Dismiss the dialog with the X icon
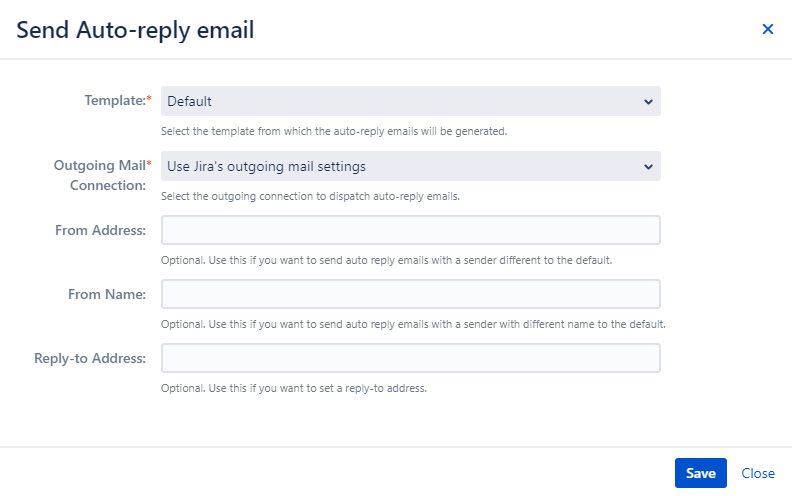Viewport: 792px width, 496px height. 767,29
